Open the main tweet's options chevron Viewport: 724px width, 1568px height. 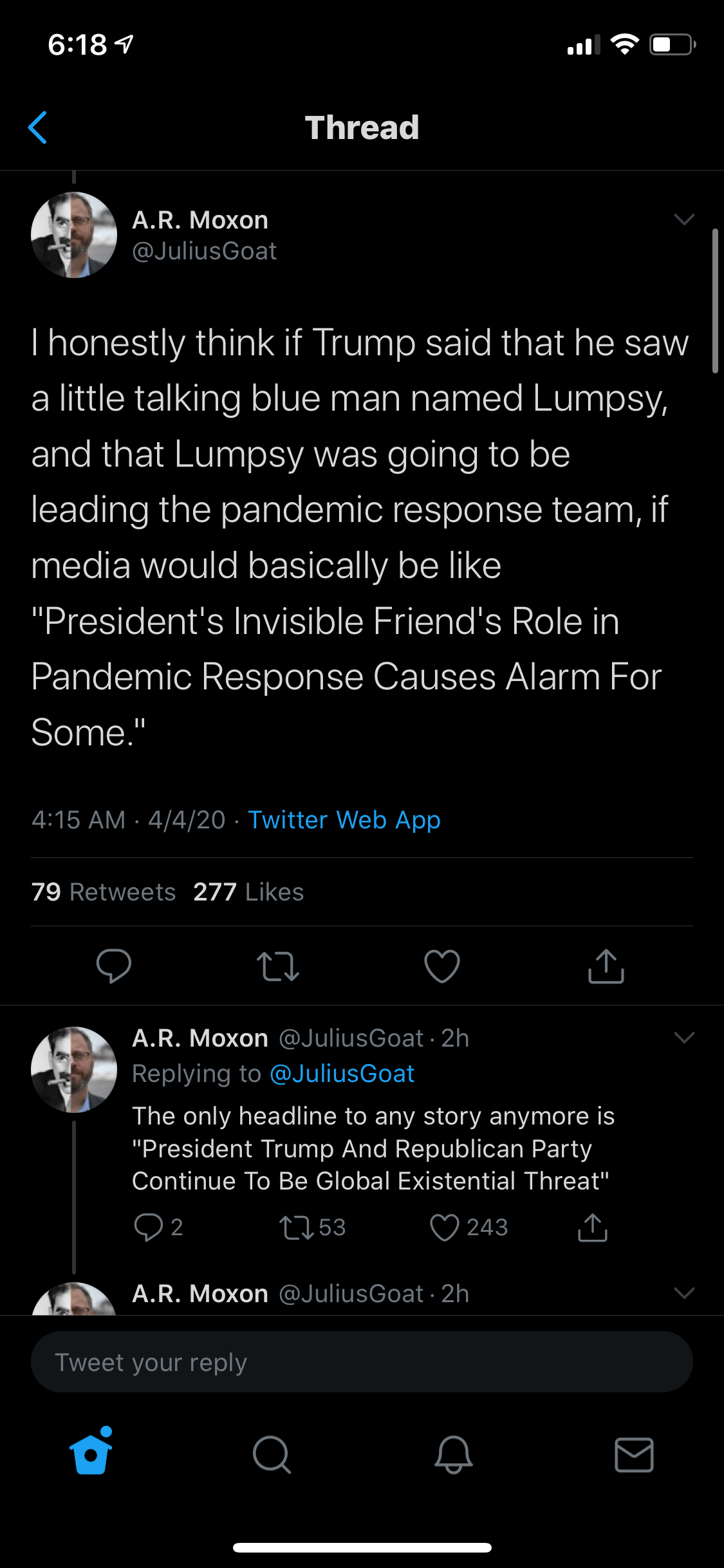tap(684, 219)
